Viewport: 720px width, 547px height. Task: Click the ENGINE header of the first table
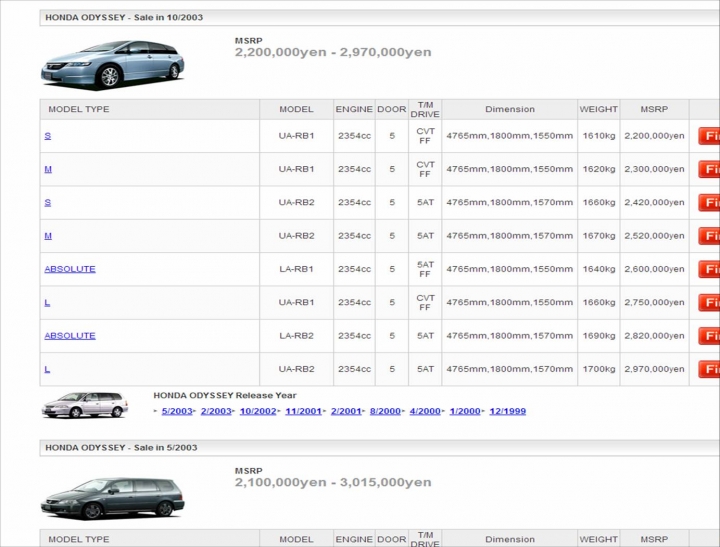(x=354, y=109)
